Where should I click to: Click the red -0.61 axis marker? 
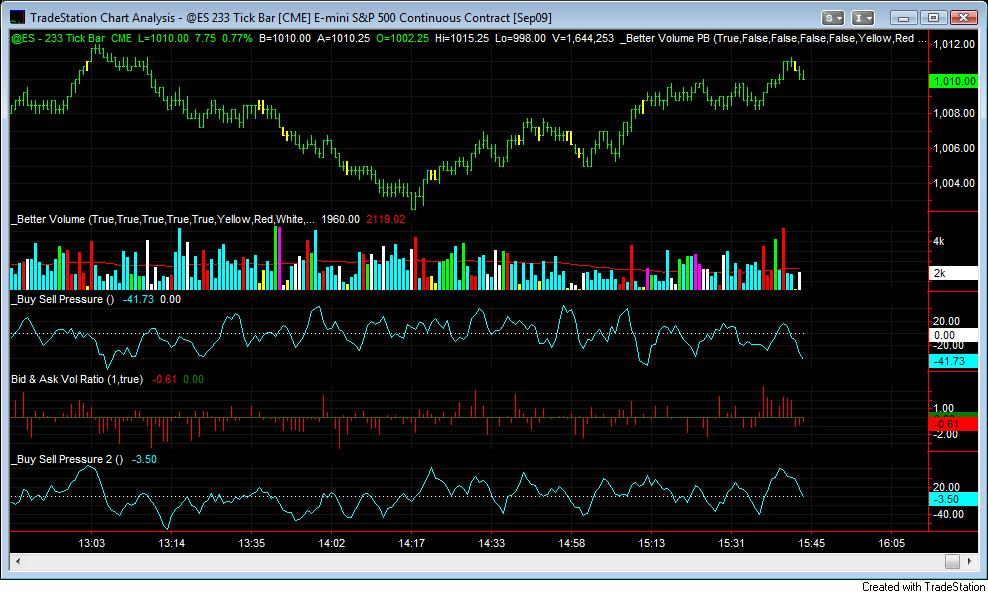(x=954, y=424)
